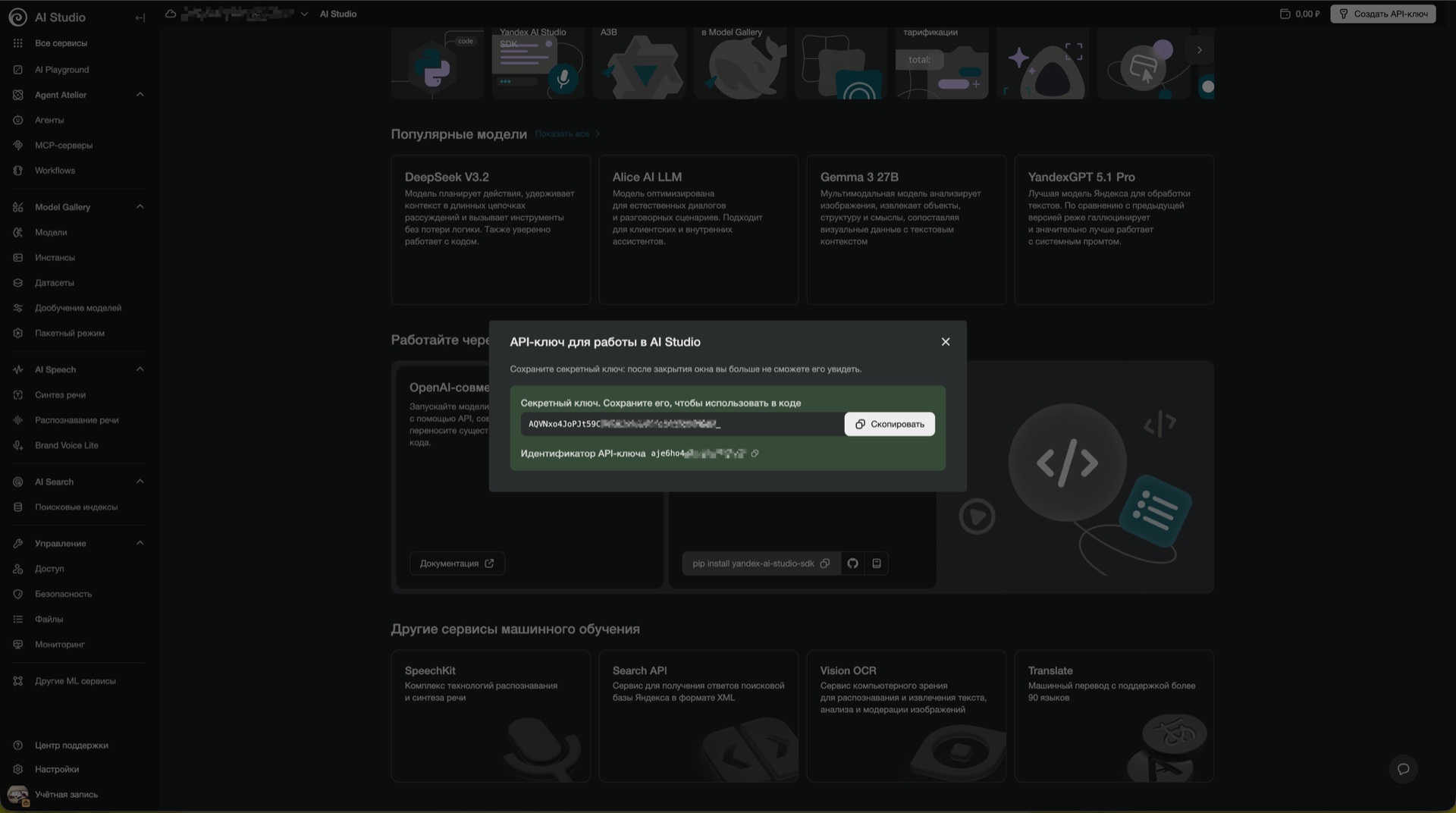Collapse the AI Studio sidebar

tap(140, 17)
